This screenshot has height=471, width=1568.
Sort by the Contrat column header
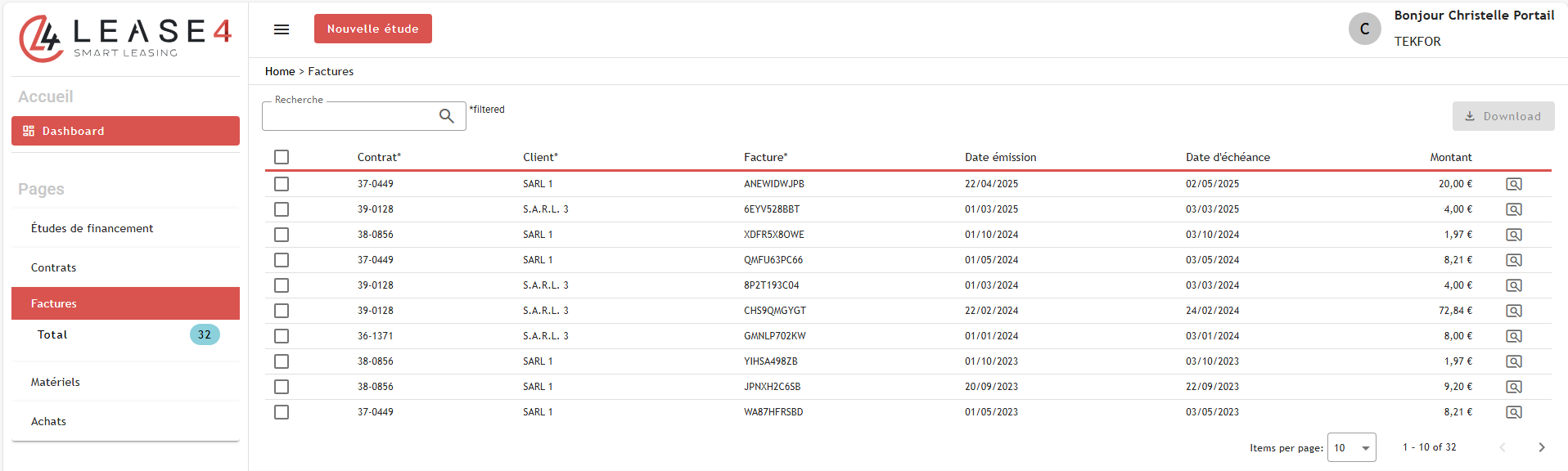pyautogui.click(x=379, y=157)
